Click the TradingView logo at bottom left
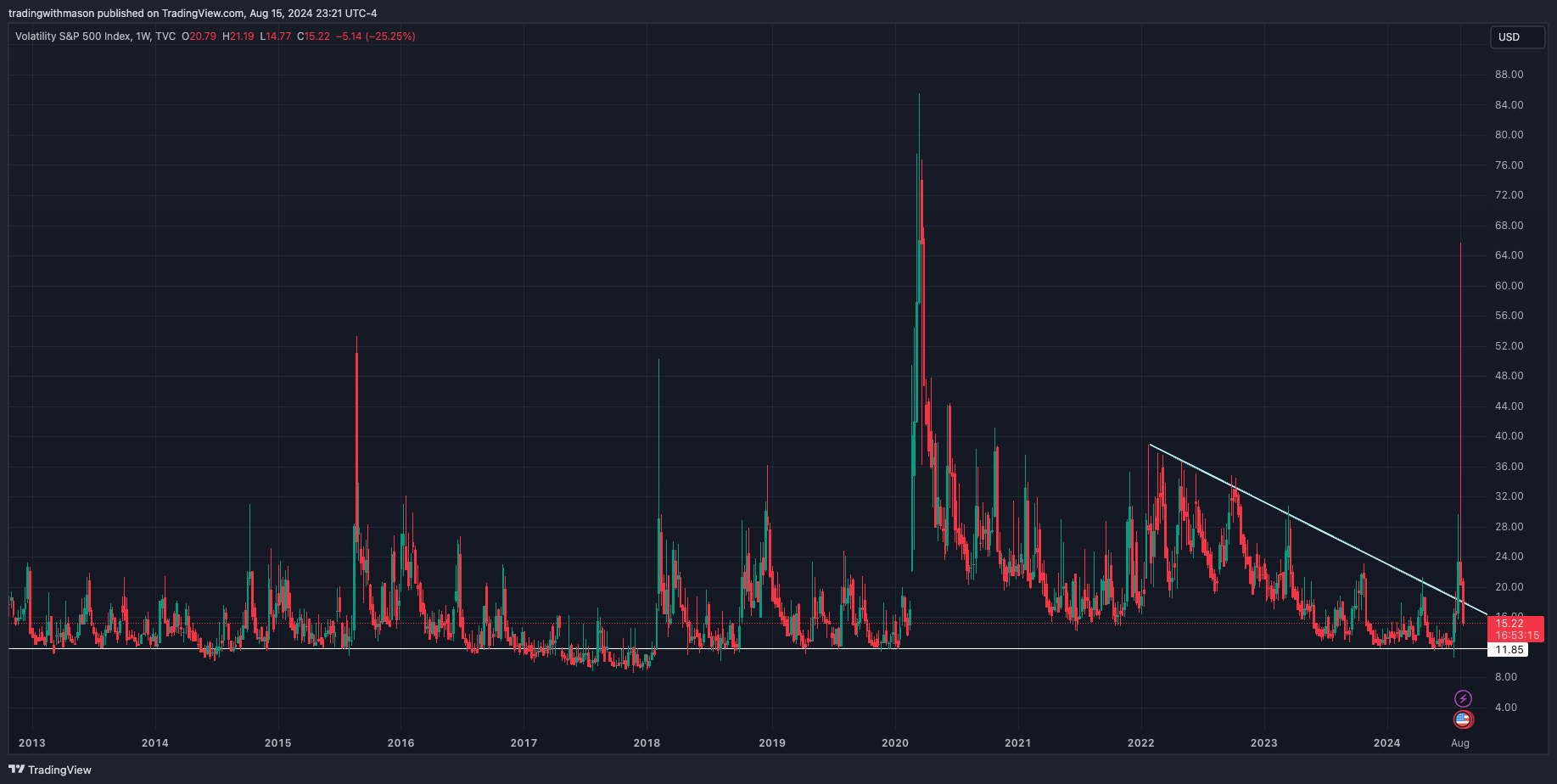The image size is (1557, 784). (50, 770)
